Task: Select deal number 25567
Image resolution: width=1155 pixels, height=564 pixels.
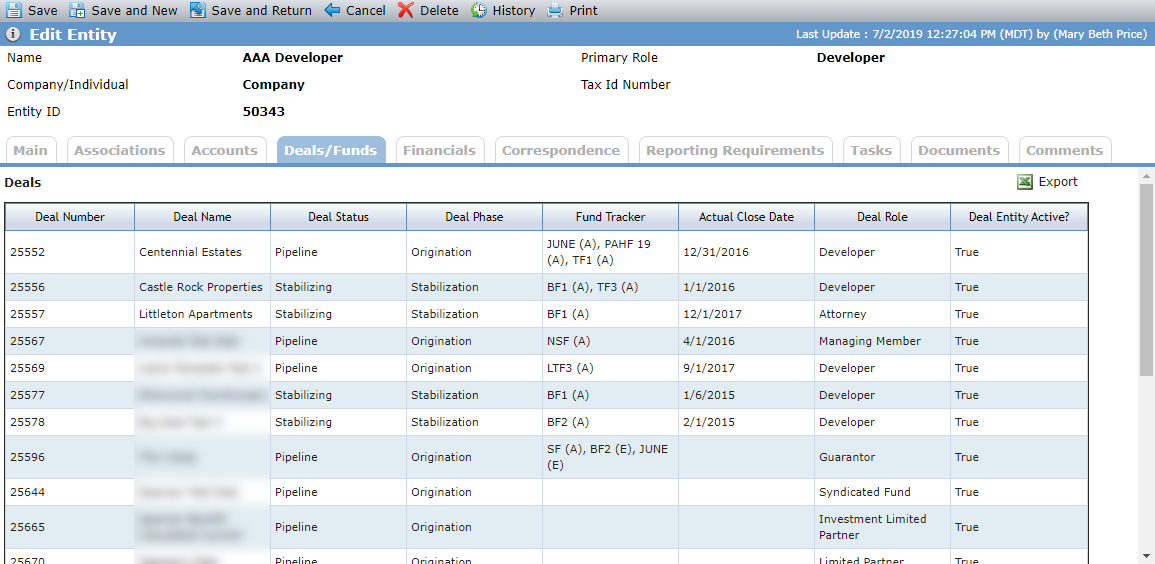Action: point(27,341)
